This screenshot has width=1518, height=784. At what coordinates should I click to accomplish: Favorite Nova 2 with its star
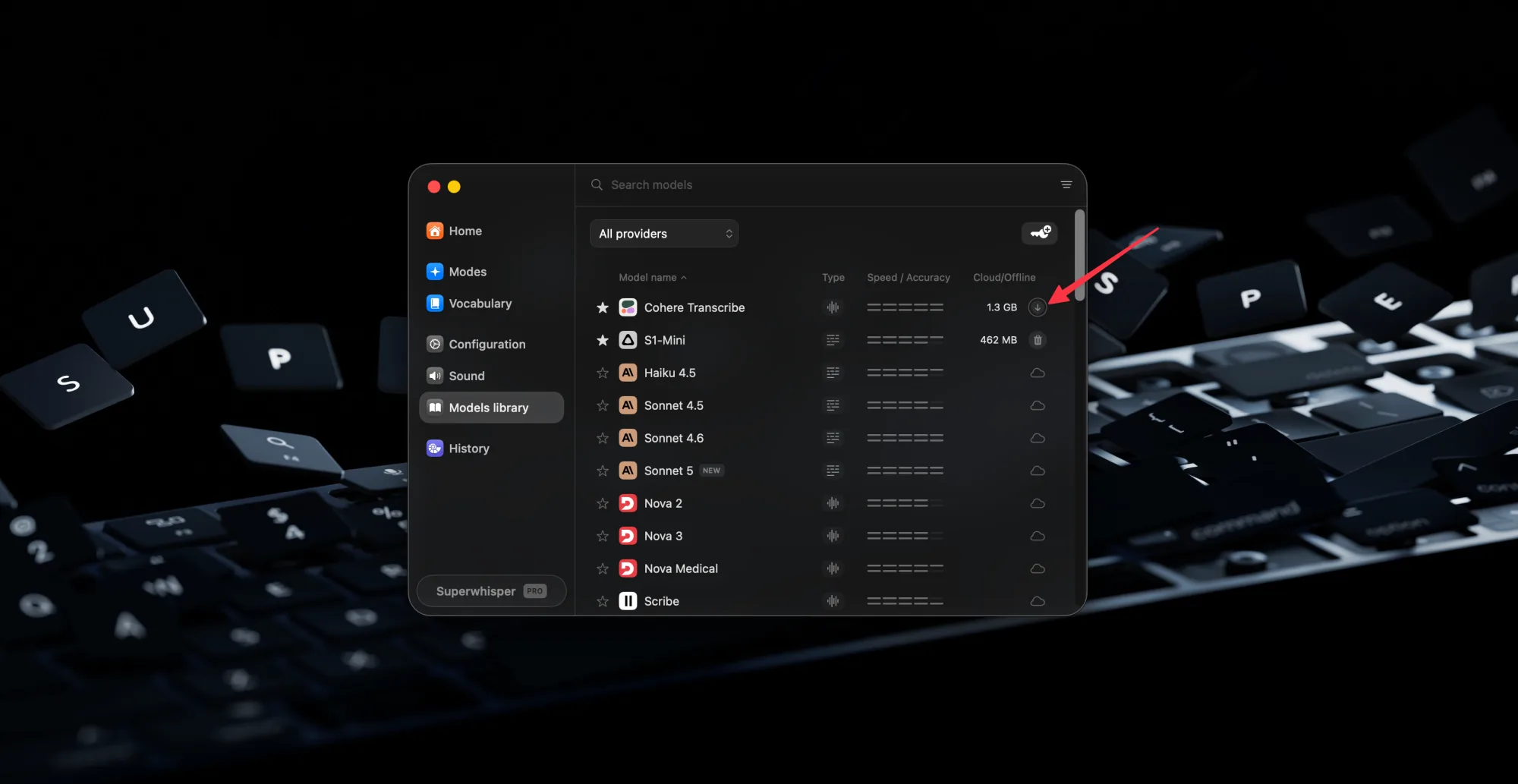(x=603, y=503)
